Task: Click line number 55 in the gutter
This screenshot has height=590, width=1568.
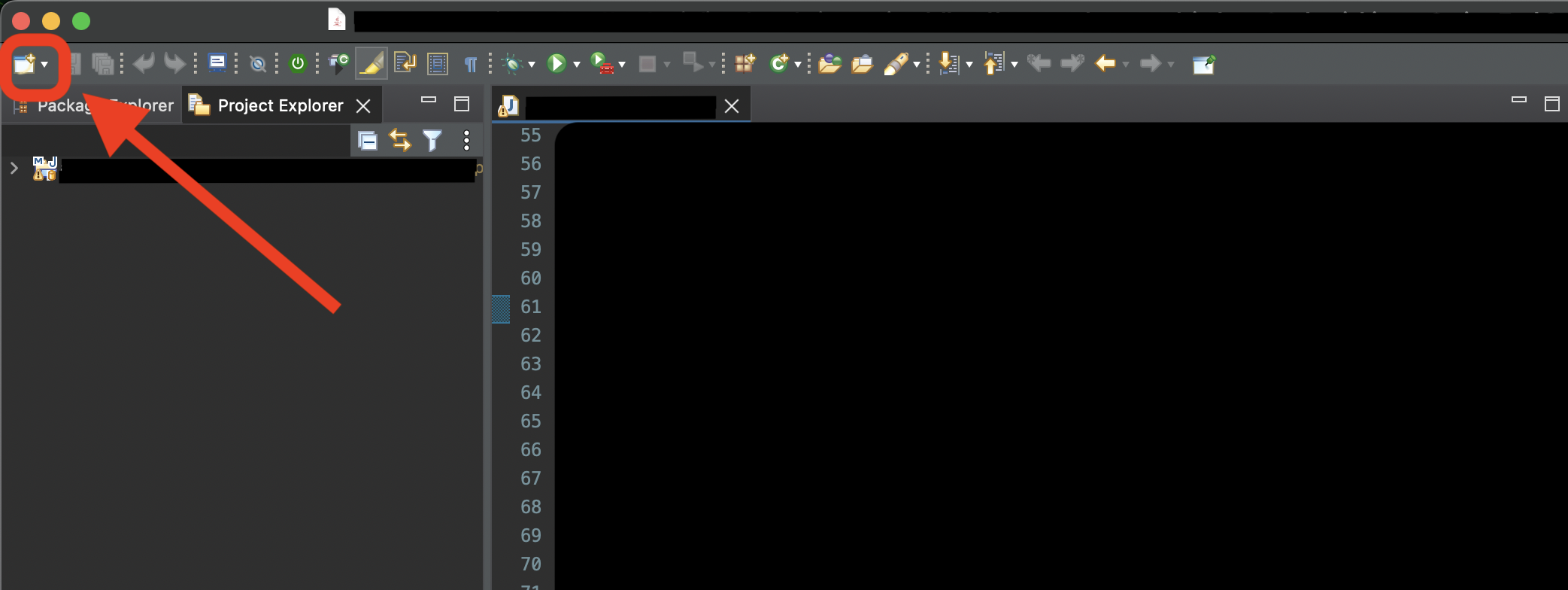Action: 530,135
